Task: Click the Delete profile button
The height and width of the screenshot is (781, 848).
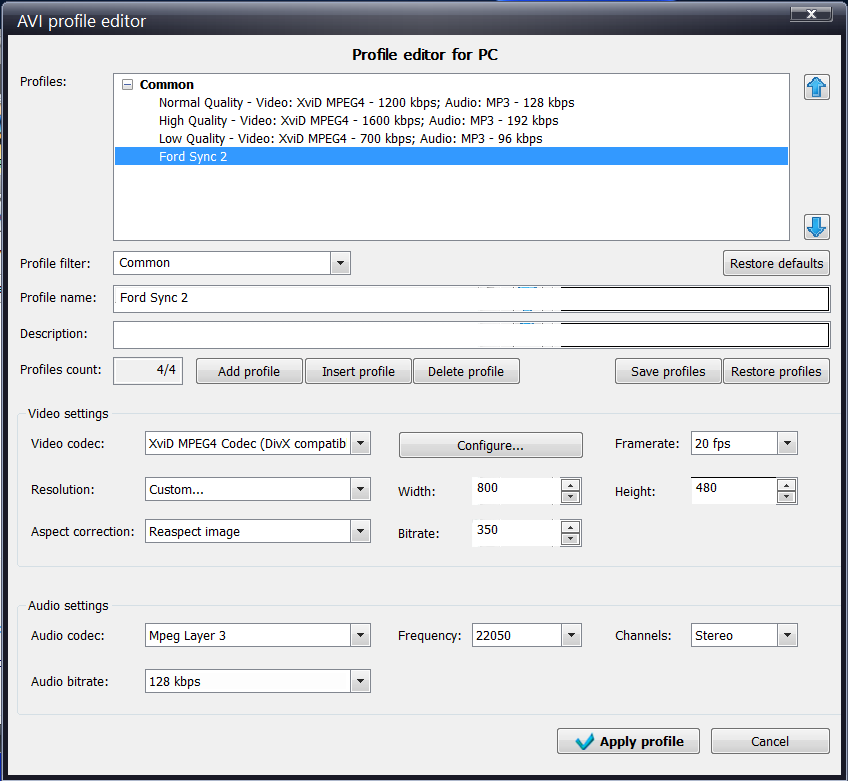Action: pyautogui.click(x=466, y=372)
